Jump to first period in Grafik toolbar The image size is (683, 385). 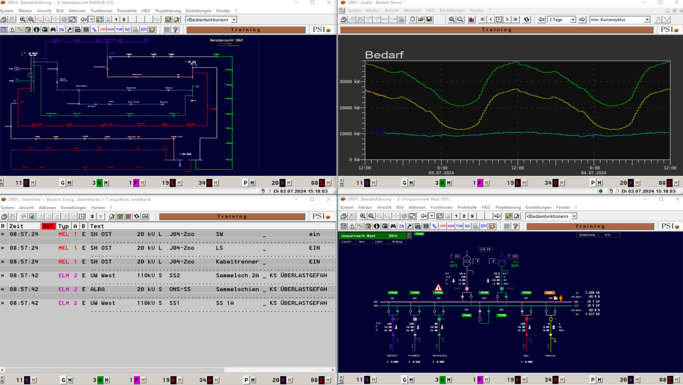tap(483, 19)
